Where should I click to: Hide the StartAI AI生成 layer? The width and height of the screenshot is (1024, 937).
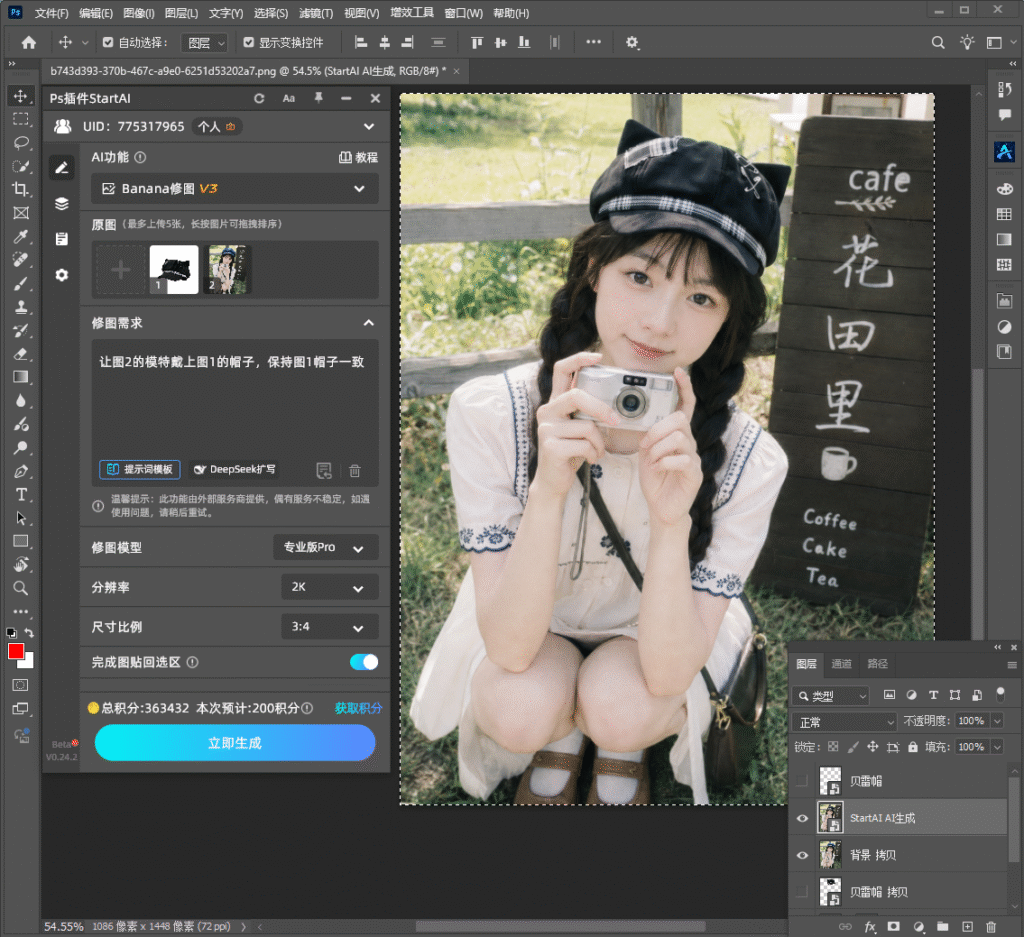802,818
